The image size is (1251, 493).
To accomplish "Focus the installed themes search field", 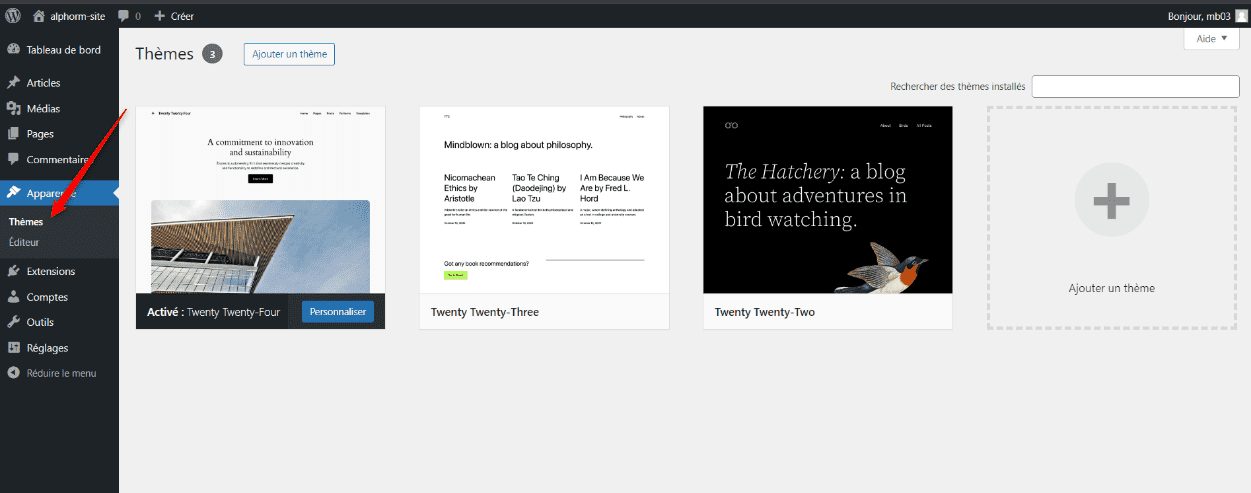I will 1135,86.
